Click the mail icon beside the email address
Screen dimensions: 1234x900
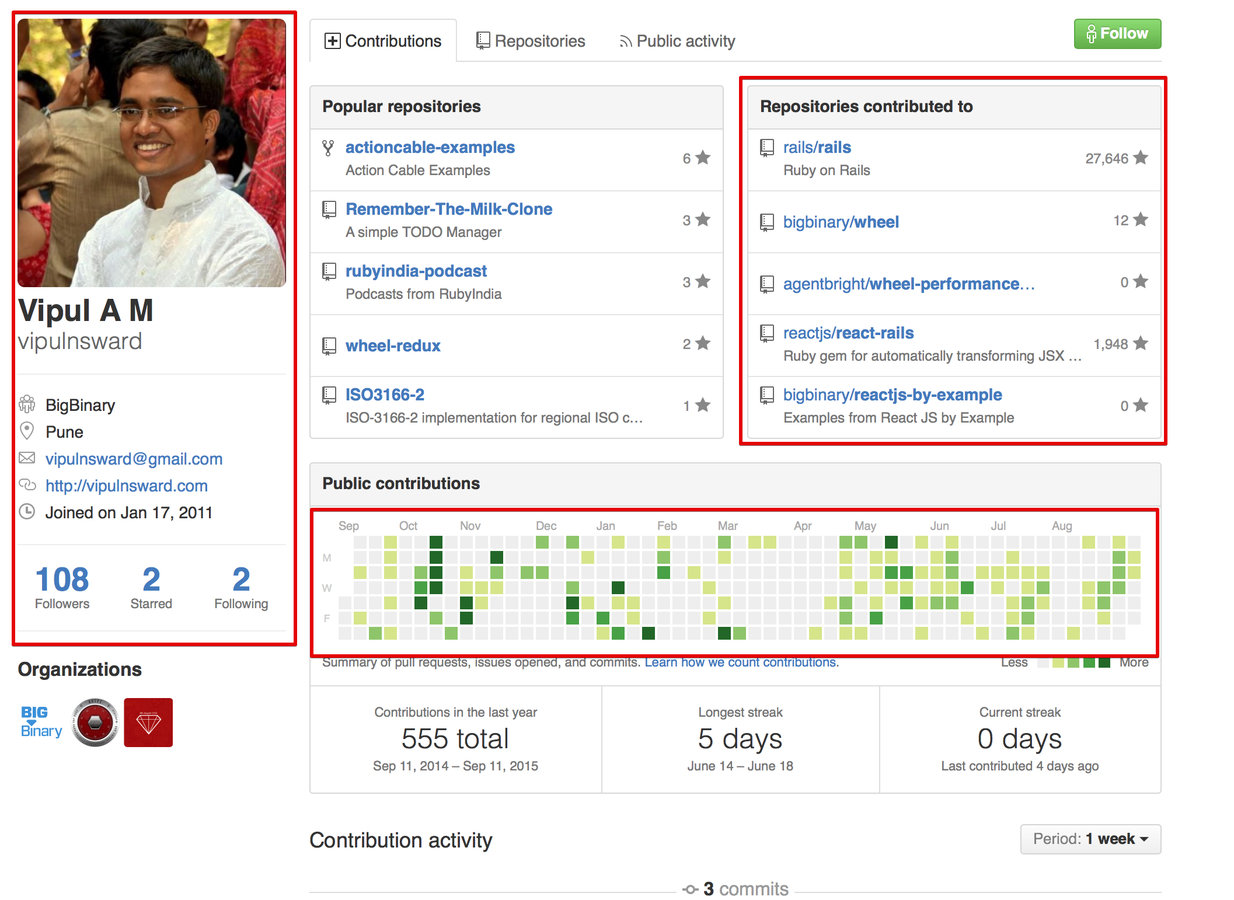pyautogui.click(x=27, y=459)
